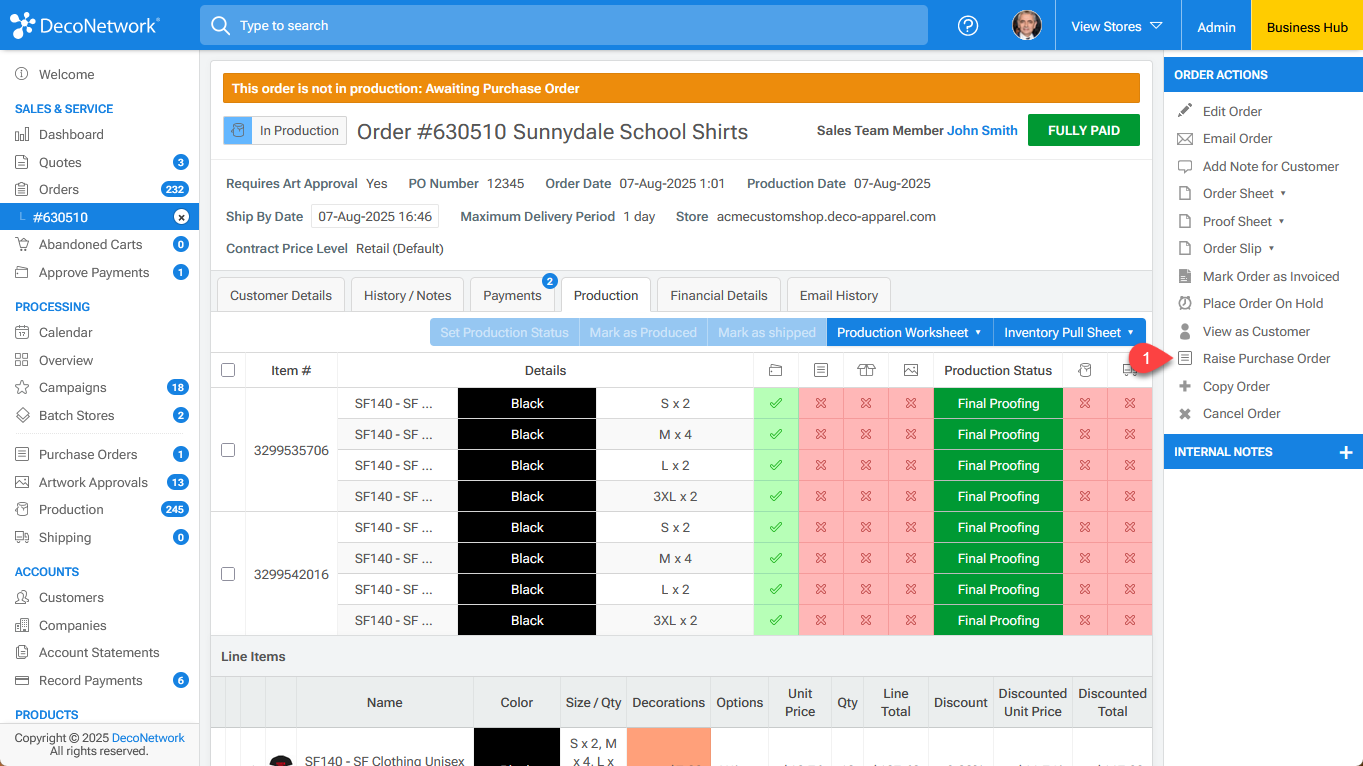
Task: Click the Place Order On Hold clock icon
Action: (x=1194, y=303)
